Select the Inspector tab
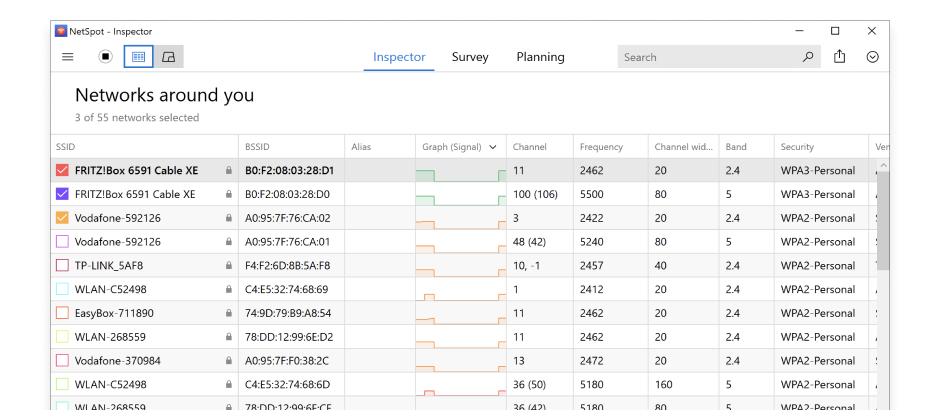Screen dimensions: 940x410 [399, 57]
